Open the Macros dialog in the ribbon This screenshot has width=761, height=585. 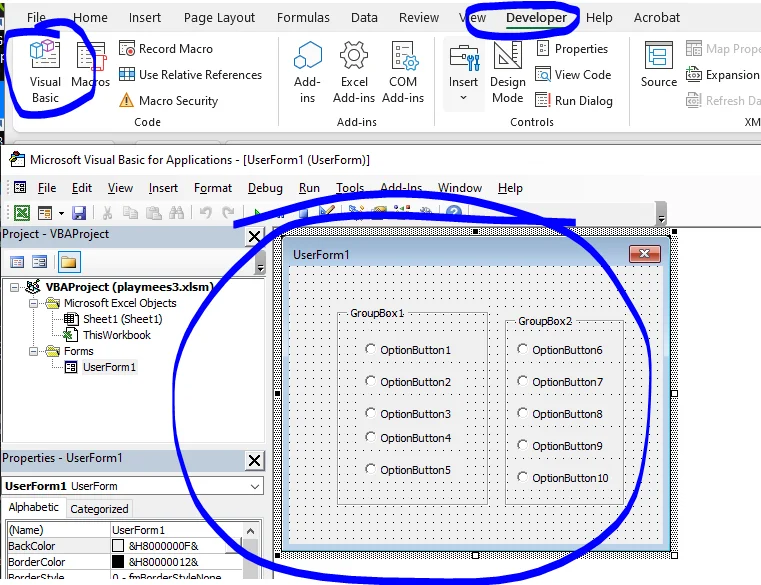click(90, 64)
